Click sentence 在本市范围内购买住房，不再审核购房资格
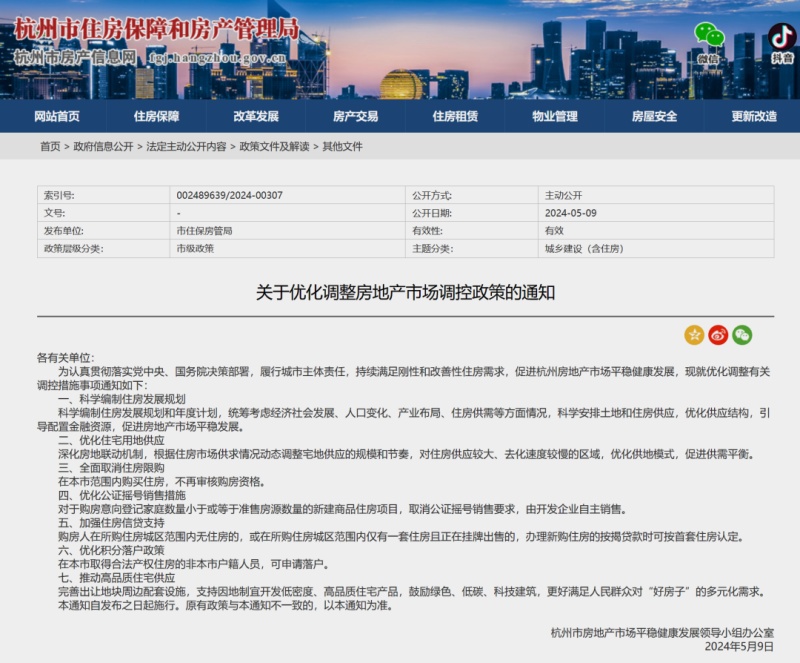Viewport: 800px width, 663px height. point(162,481)
